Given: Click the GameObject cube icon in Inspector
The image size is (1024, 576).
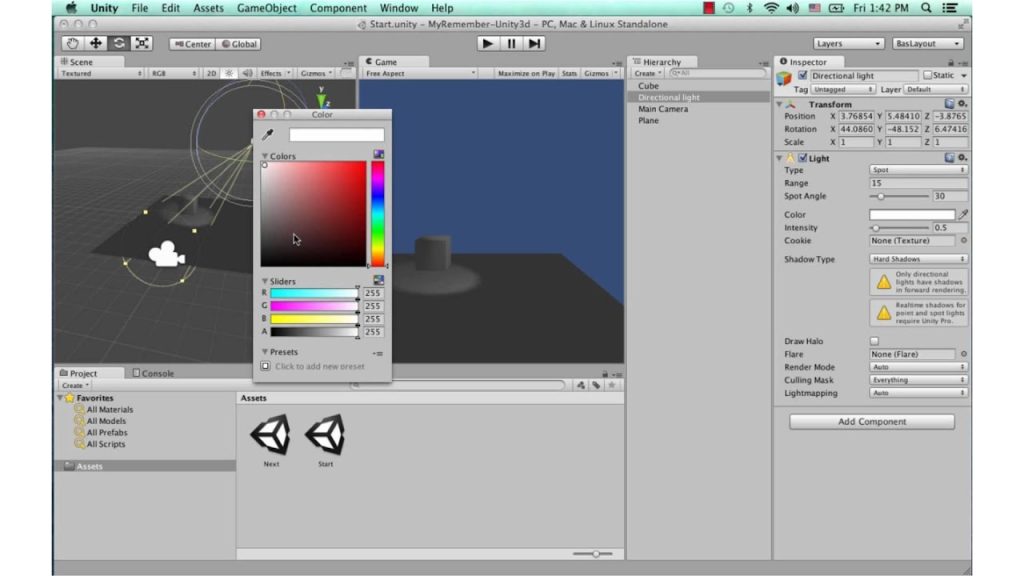Looking at the screenshot, I should [x=784, y=78].
